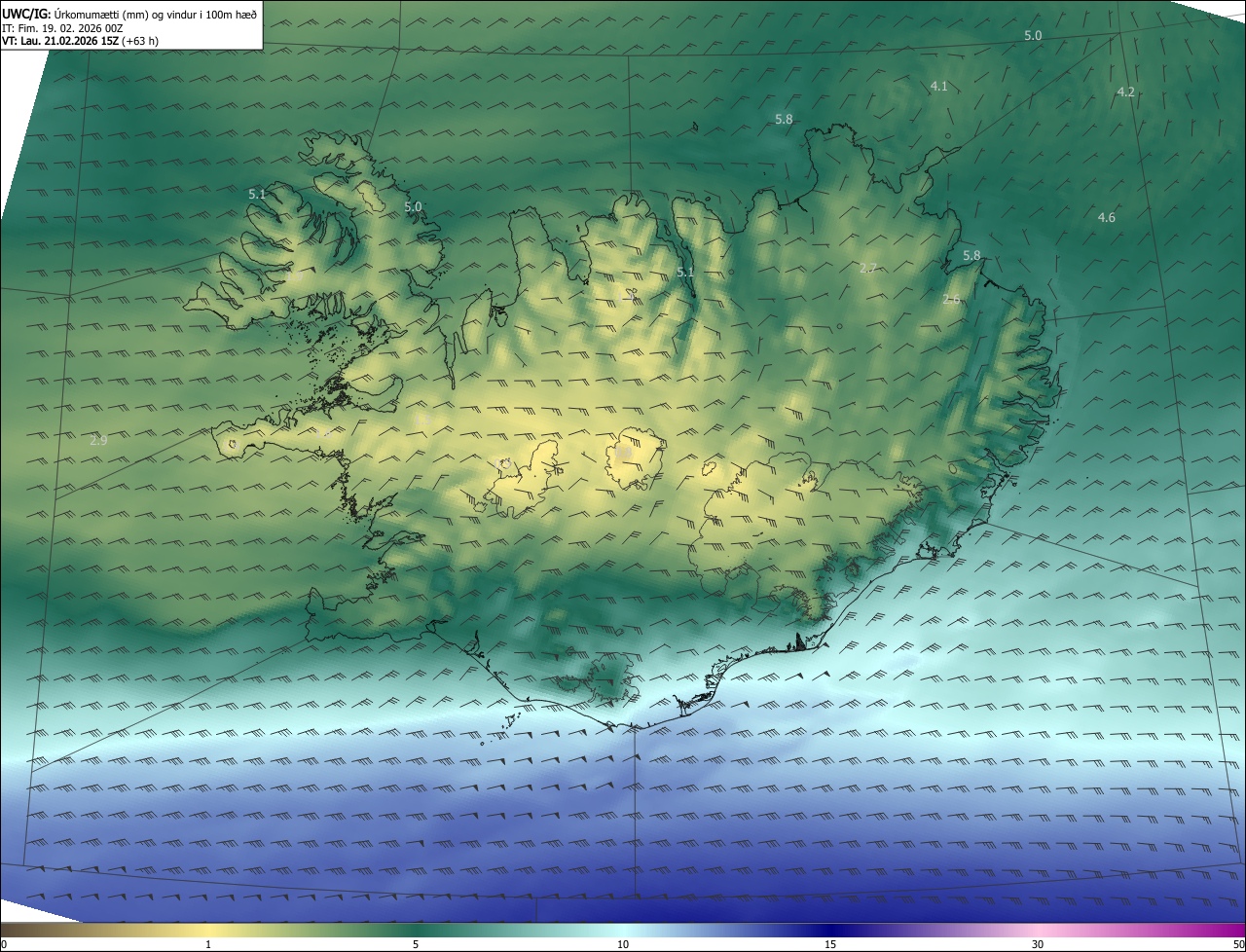Click the '30' tick on the color scale
This screenshot has width=1246, height=952.
(x=1038, y=944)
